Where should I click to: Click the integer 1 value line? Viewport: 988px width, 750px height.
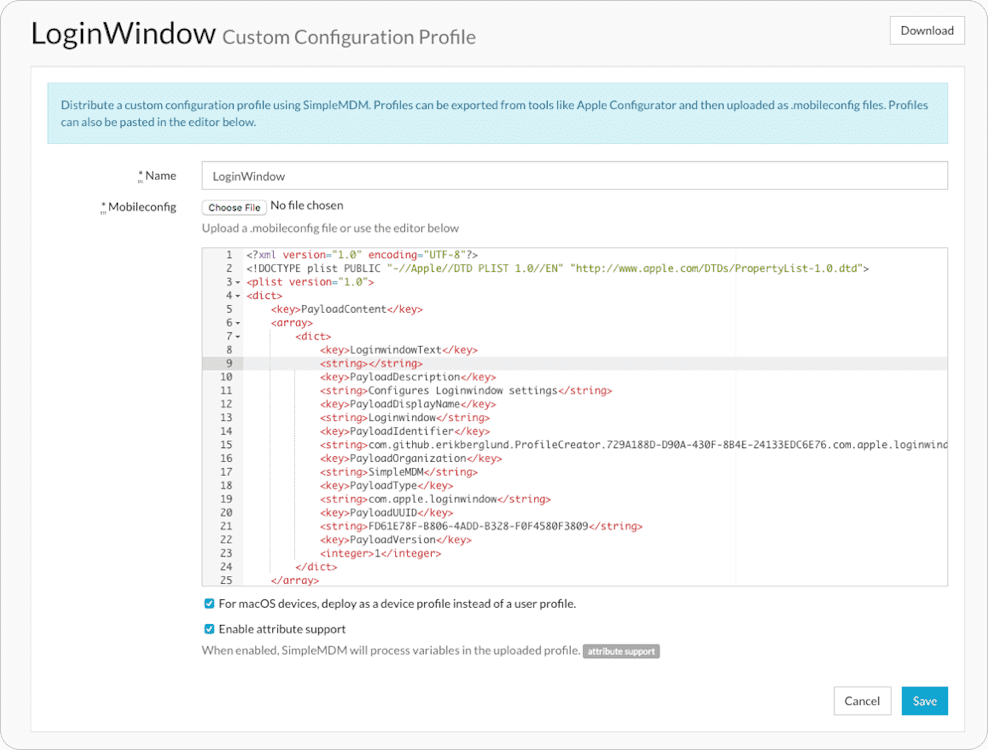380,553
